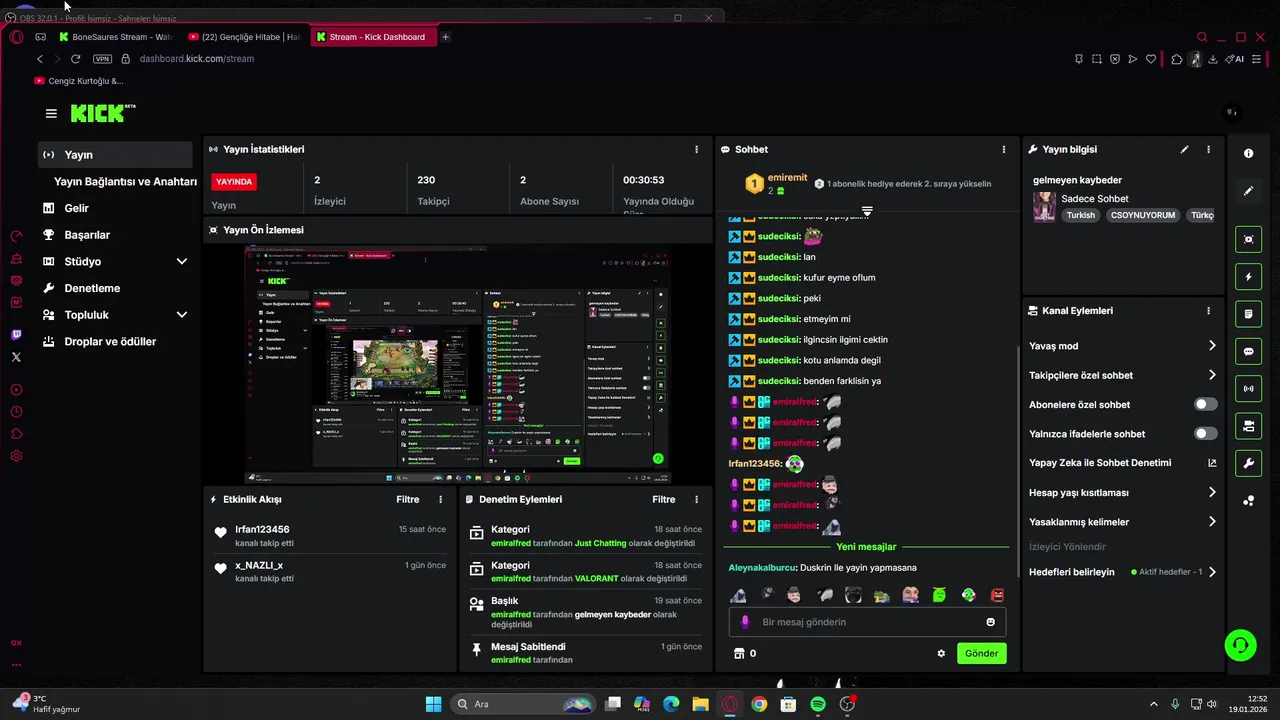The height and width of the screenshot is (720, 1280).
Task: Open Yayın Bağlantısı ve Anahtarı
Action: coord(125,182)
